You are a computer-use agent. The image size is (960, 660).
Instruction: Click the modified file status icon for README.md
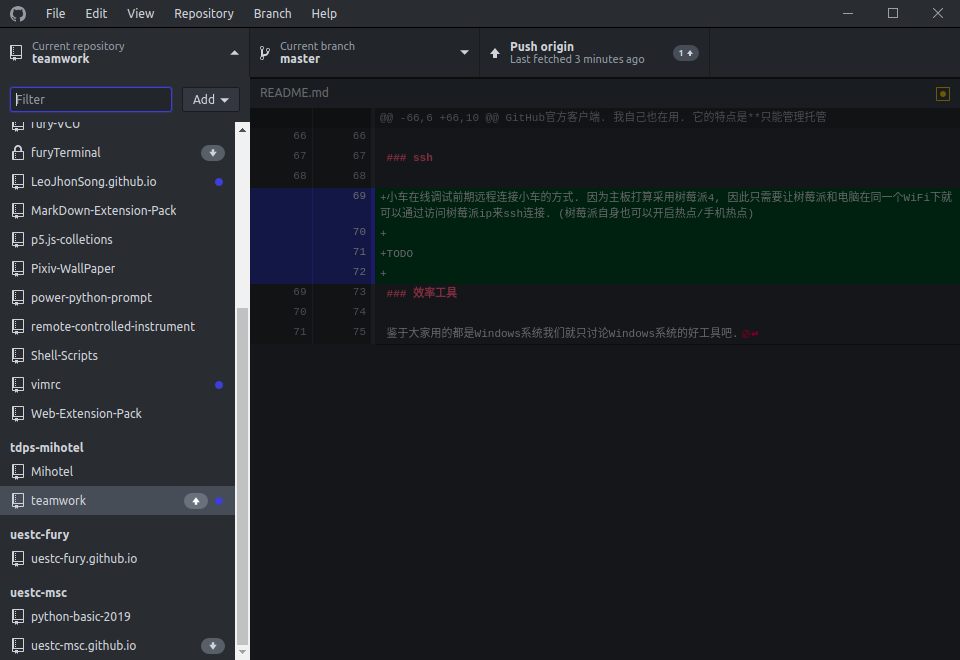[942, 94]
